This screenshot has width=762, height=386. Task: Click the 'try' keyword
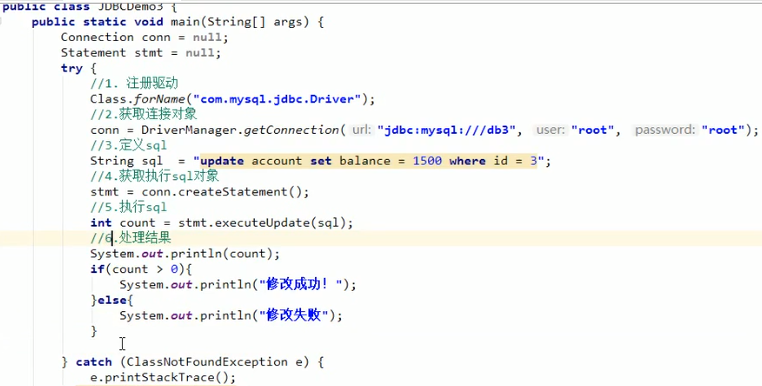(x=72, y=69)
